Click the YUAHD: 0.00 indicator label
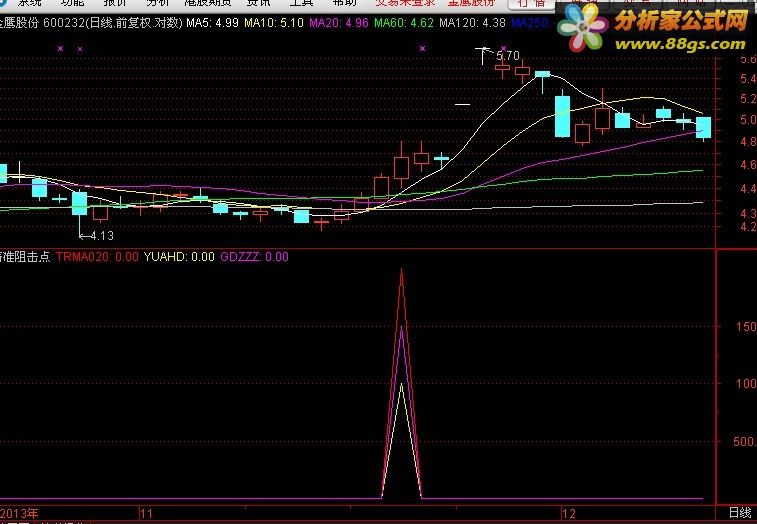Image resolution: width=757 pixels, height=524 pixels. click(179, 256)
